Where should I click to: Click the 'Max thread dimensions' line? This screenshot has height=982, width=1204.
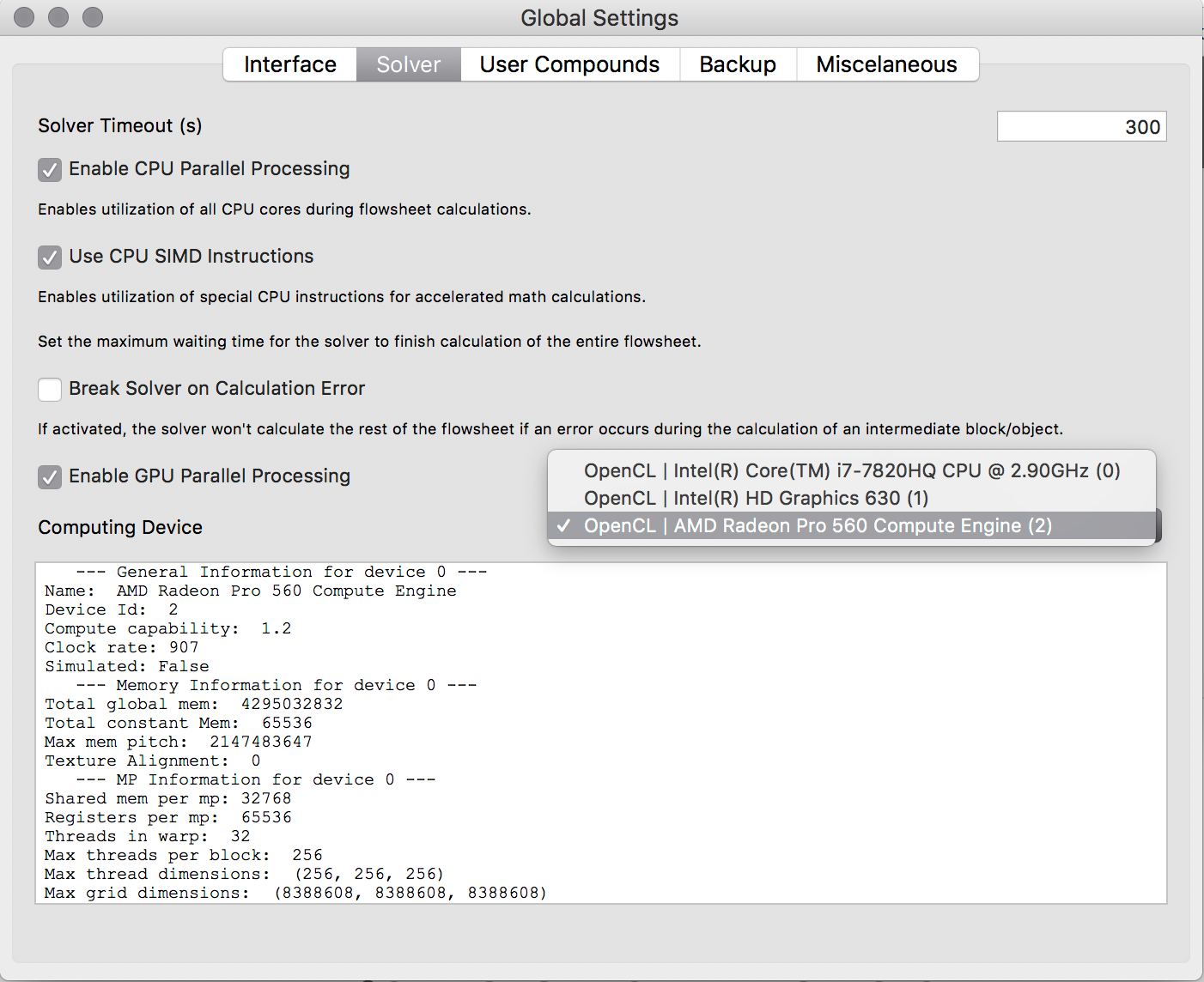click(x=245, y=874)
